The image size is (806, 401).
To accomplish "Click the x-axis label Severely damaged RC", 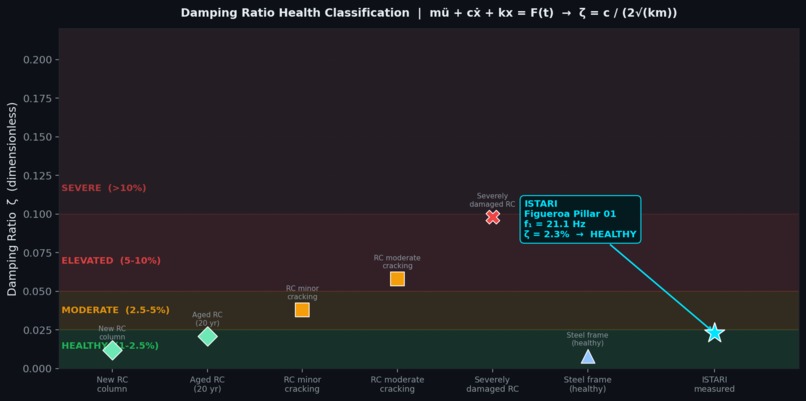I will (492, 385).
